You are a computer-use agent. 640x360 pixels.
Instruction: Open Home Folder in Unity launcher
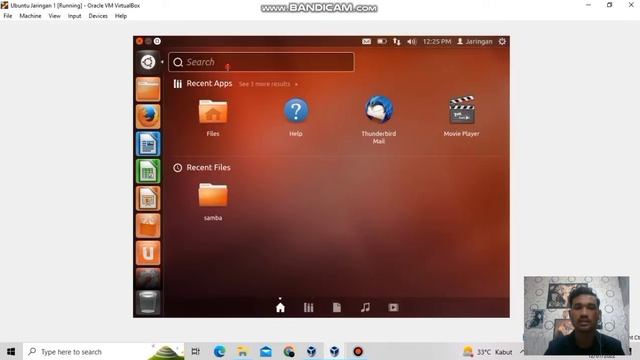pos(148,89)
